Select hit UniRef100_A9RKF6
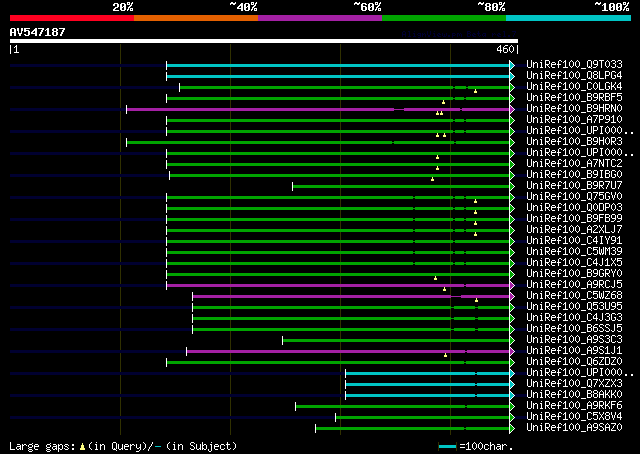Screen dimensions: 640x454 point(574,406)
